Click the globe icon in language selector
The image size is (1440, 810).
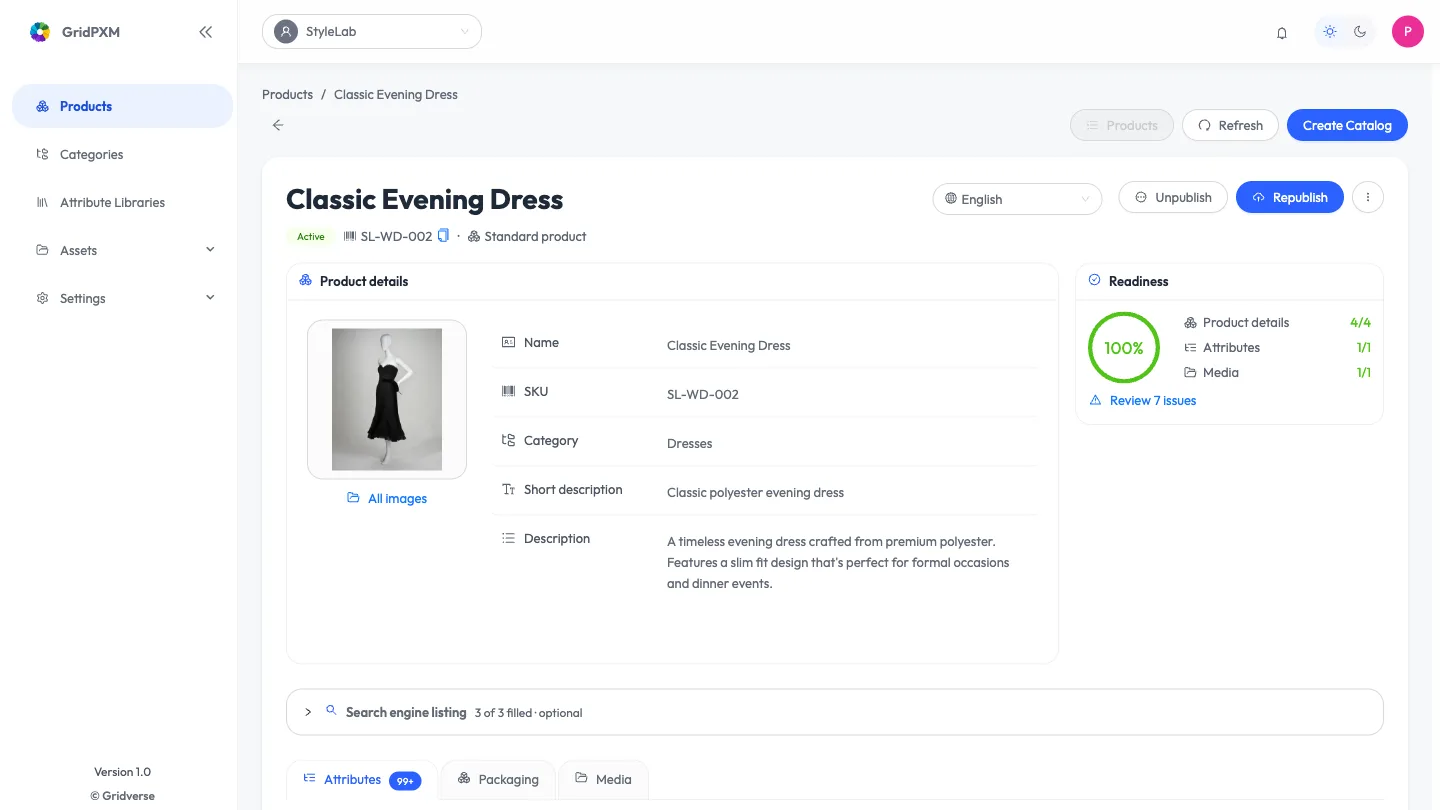[x=951, y=199]
